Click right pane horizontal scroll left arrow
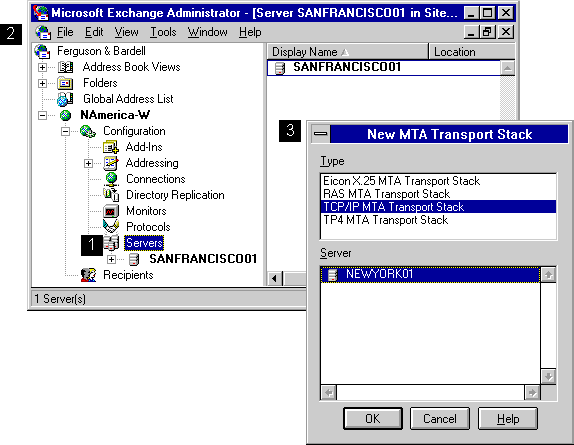The image size is (574, 445). click(275, 279)
